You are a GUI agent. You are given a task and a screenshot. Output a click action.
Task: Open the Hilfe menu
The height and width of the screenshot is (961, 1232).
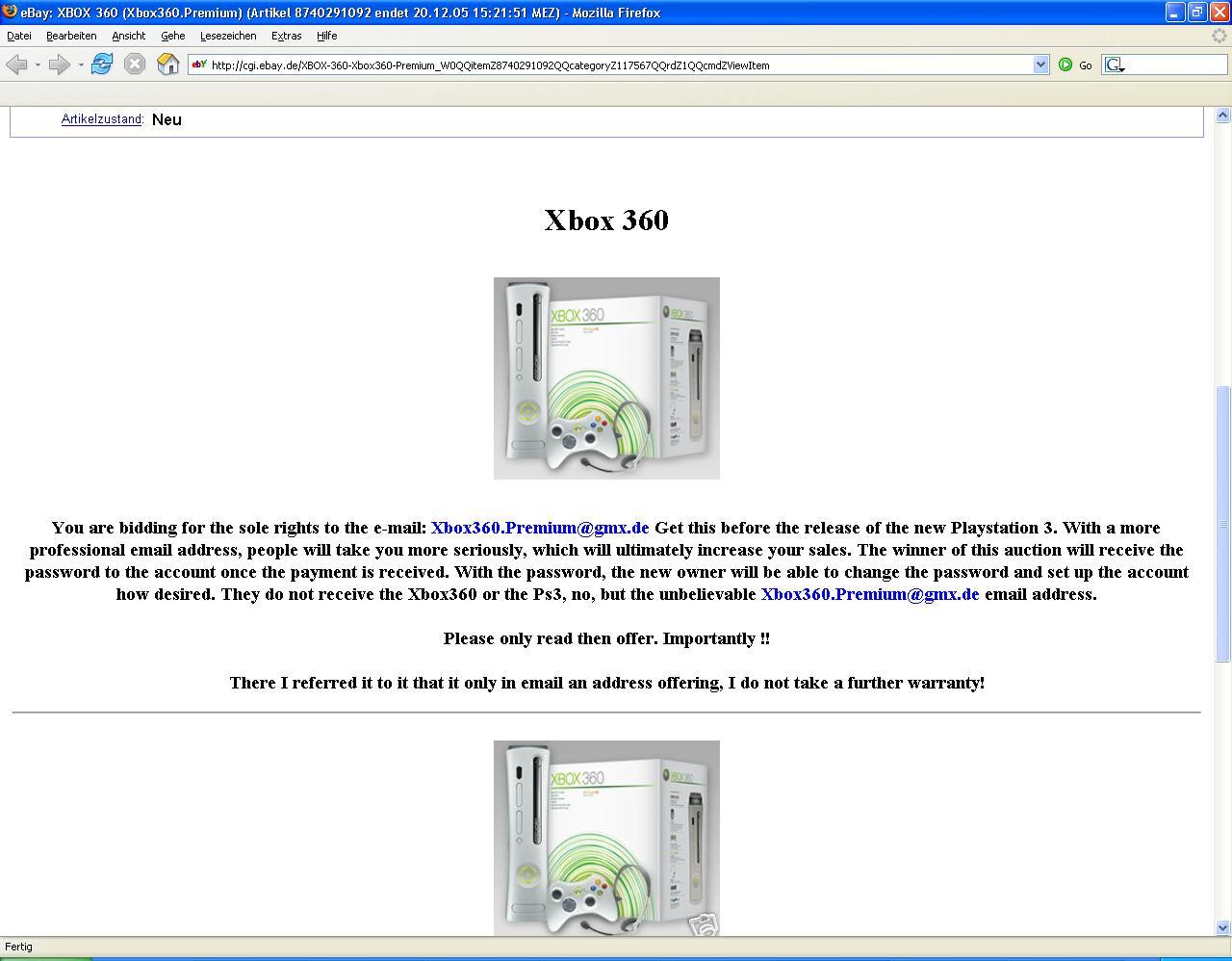click(x=327, y=36)
